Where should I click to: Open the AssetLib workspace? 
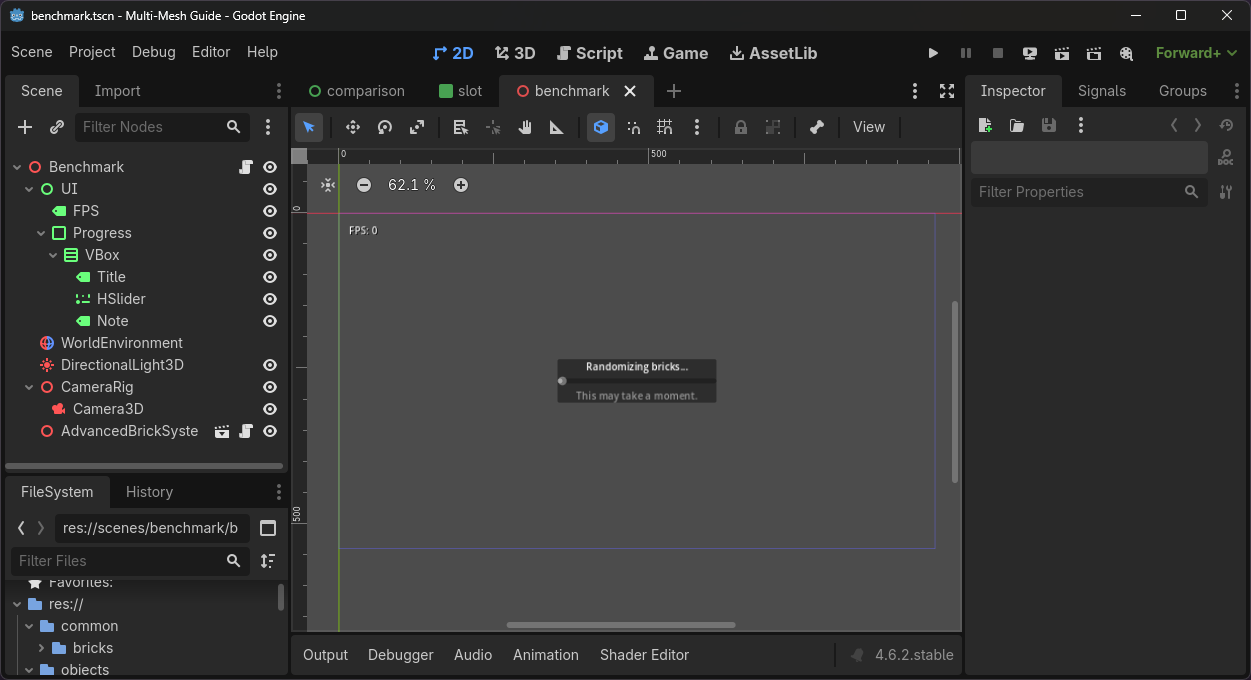[773, 53]
